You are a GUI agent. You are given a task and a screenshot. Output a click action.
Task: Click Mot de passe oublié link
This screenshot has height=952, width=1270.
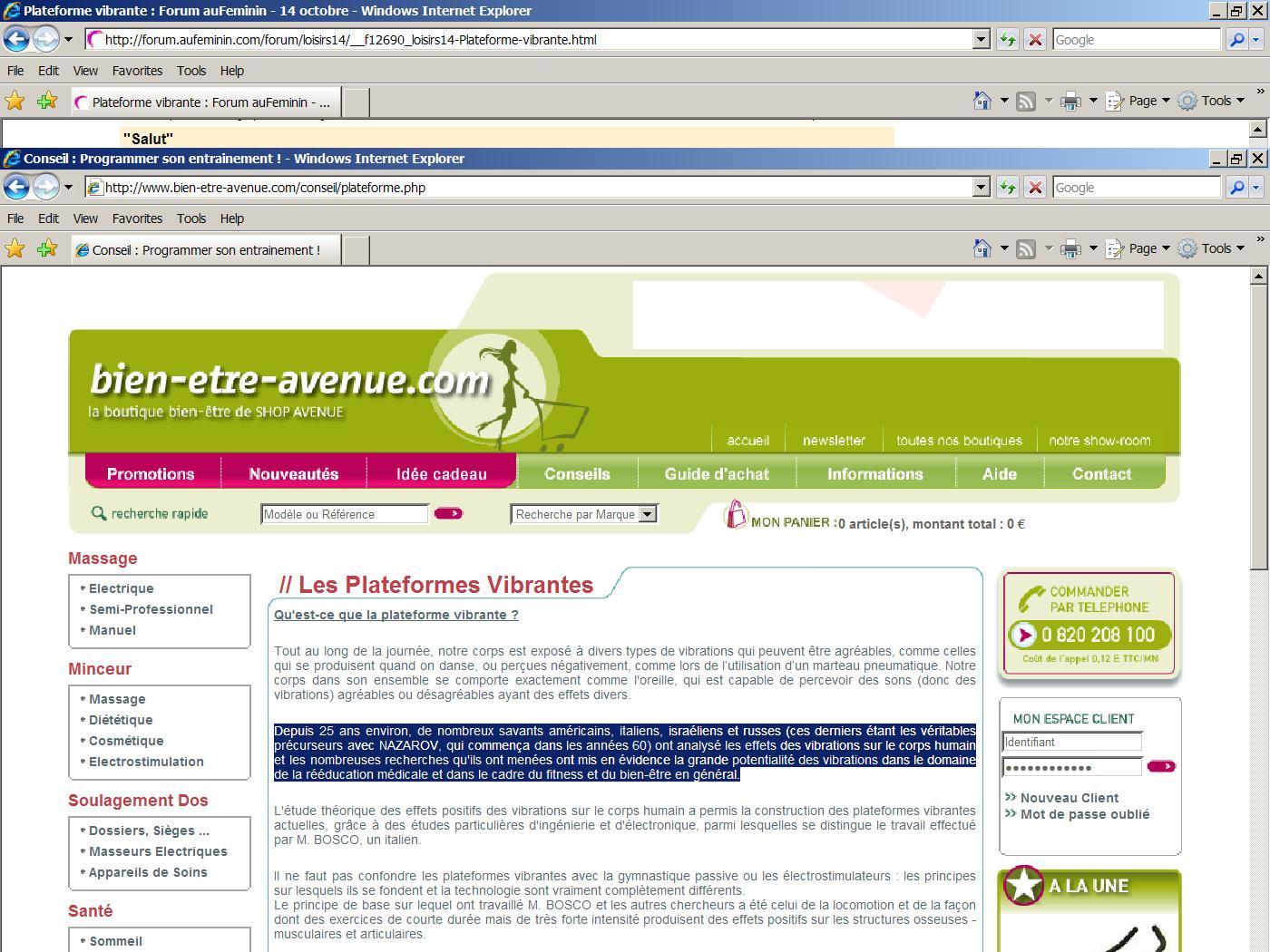(x=1085, y=814)
